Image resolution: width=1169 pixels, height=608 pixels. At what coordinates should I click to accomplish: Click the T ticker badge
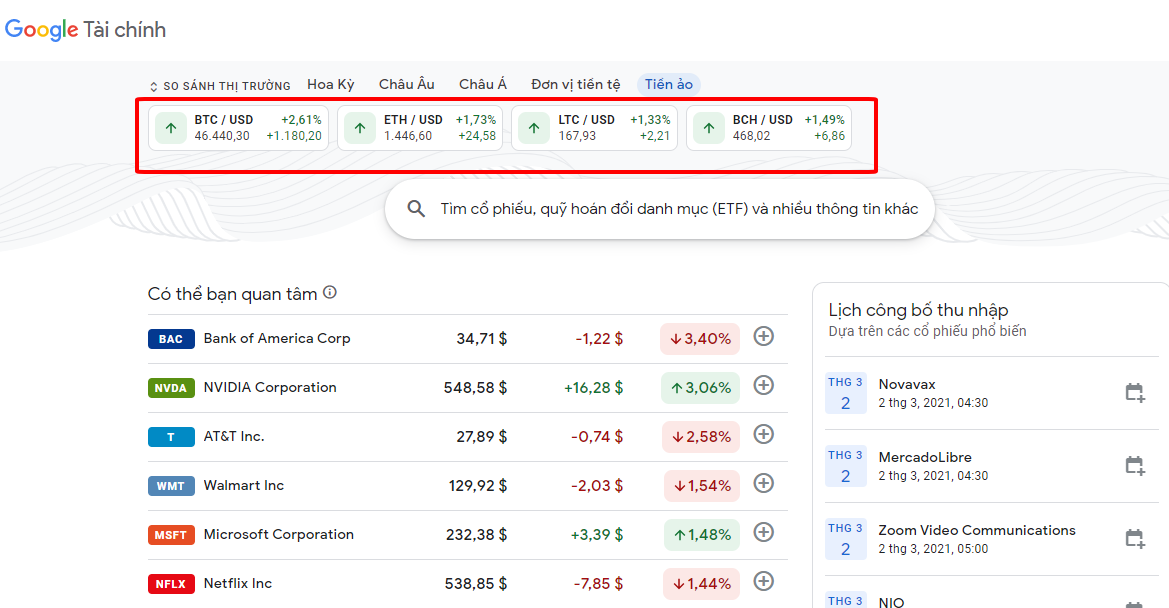pyautogui.click(x=171, y=437)
